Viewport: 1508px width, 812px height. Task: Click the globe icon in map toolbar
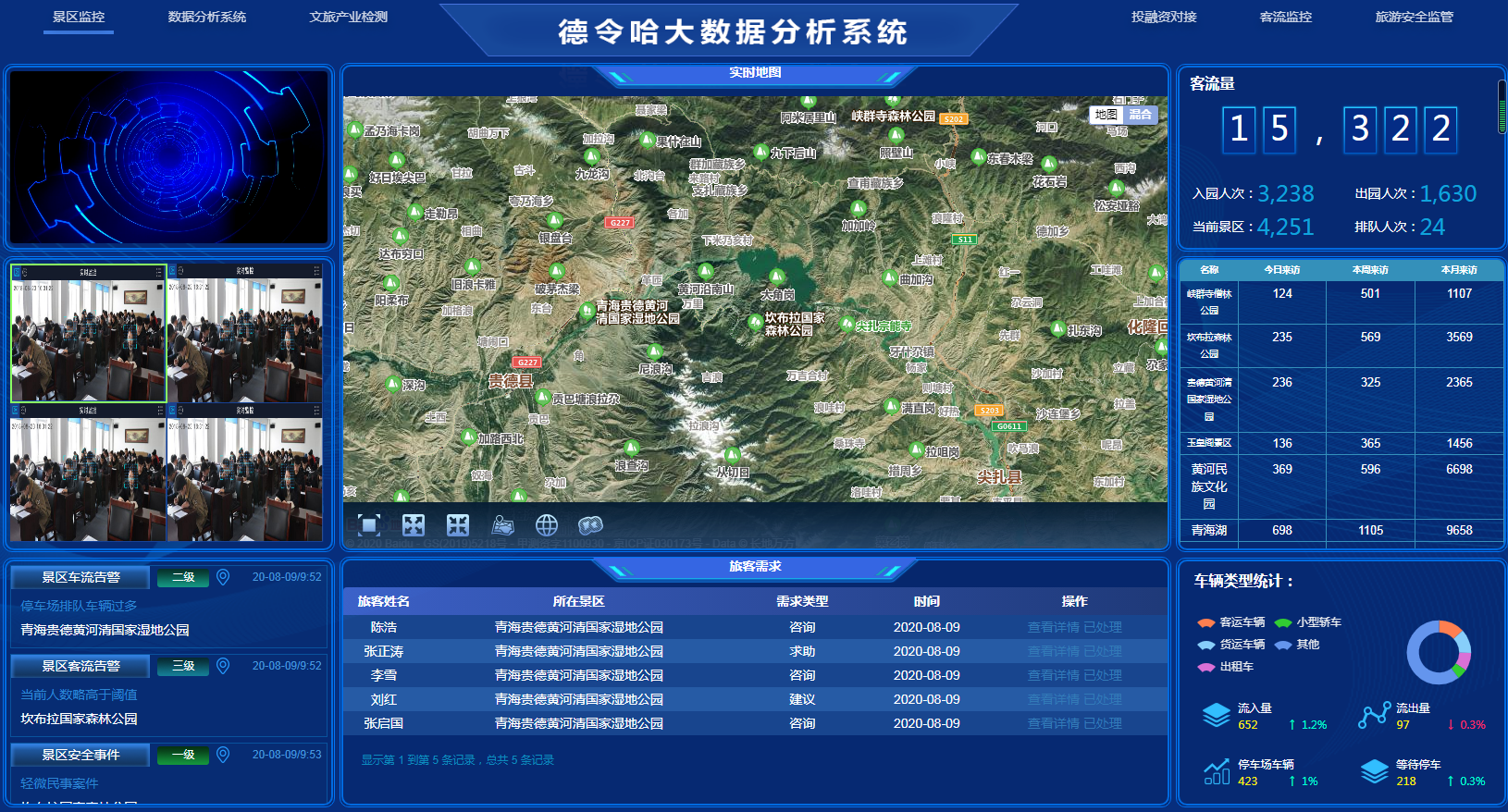[x=547, y=525]
